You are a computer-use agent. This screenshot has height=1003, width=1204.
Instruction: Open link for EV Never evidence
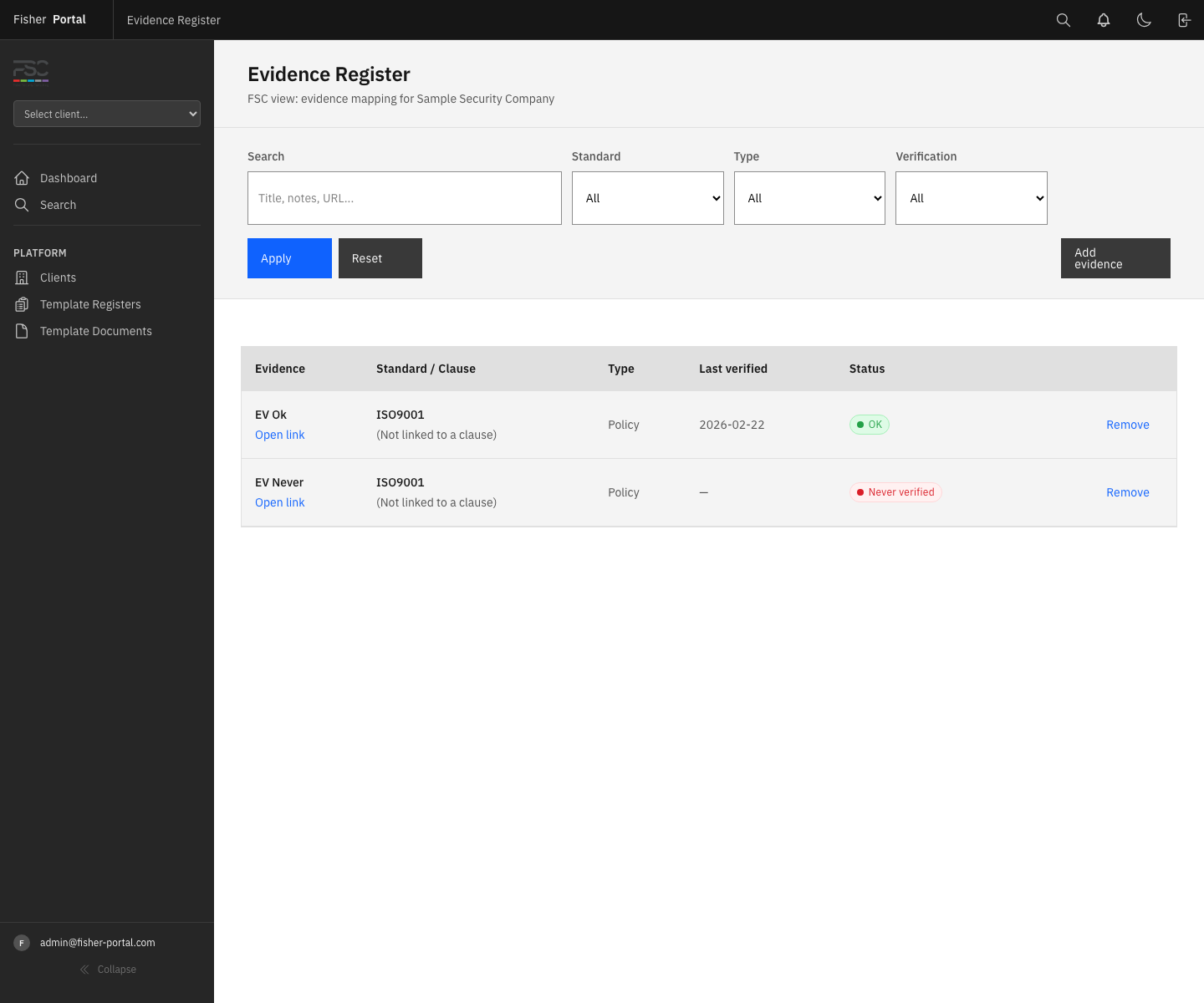[279, 502]
